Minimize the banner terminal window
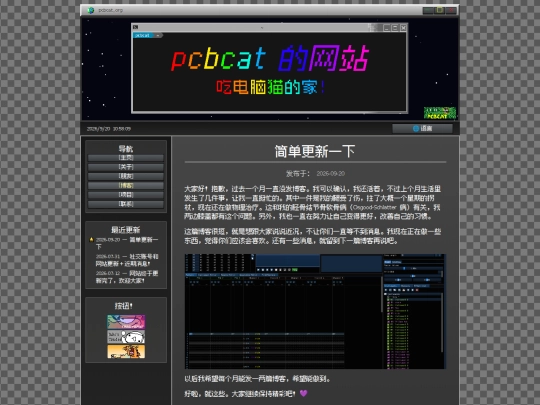 click(x=387, y=28)
